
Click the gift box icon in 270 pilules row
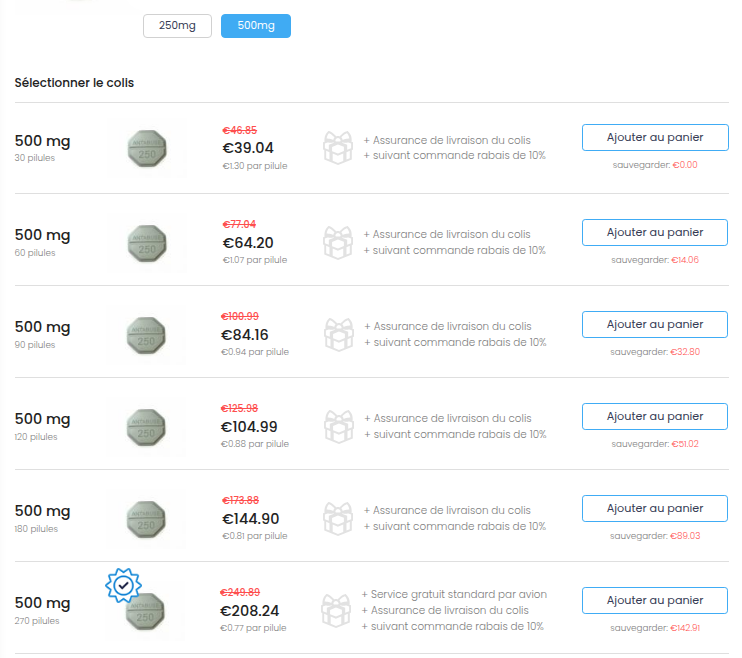(335, 610)
